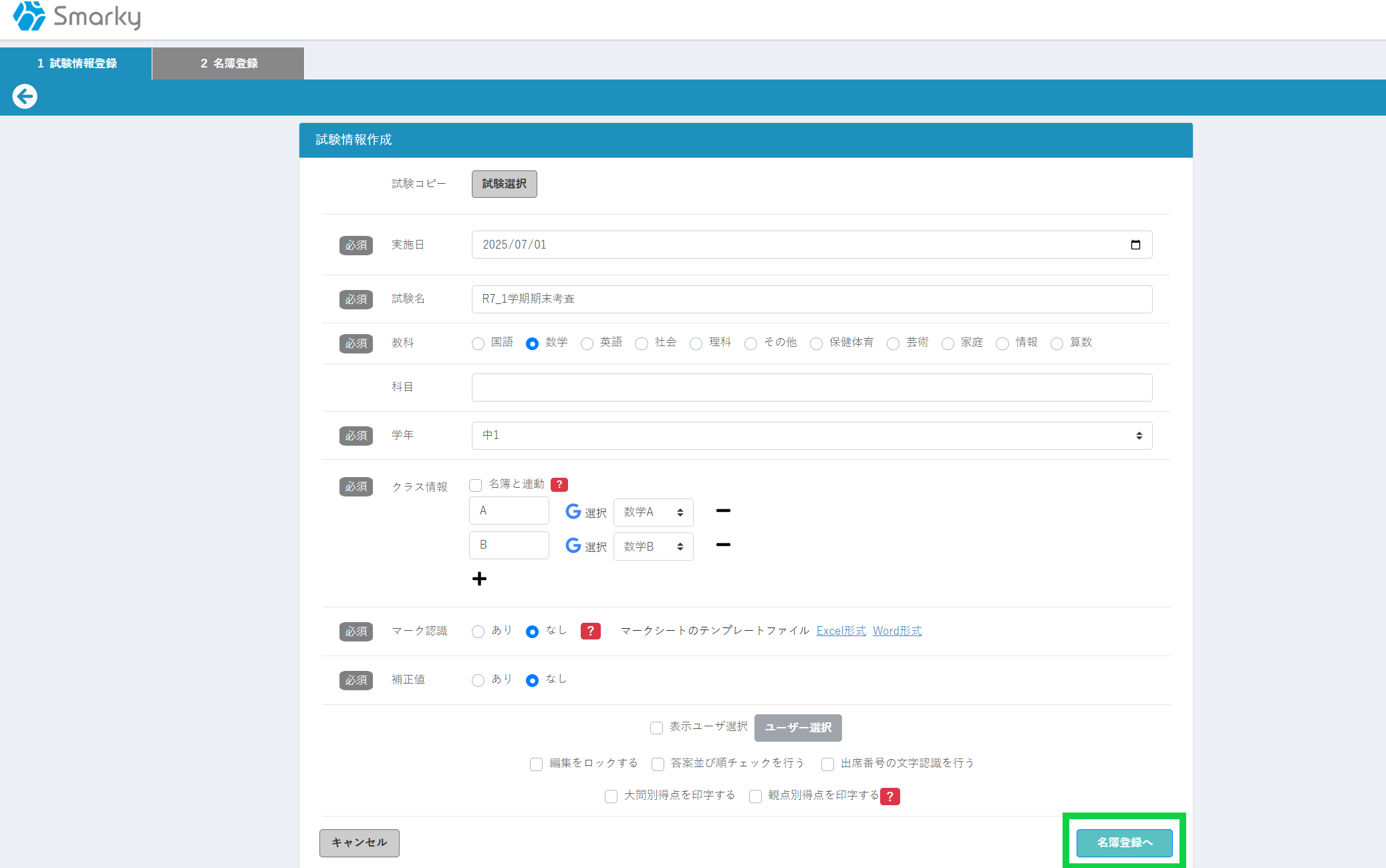Open the 数学A class dropdown
1386x868 pixels.
pos(653,513)
